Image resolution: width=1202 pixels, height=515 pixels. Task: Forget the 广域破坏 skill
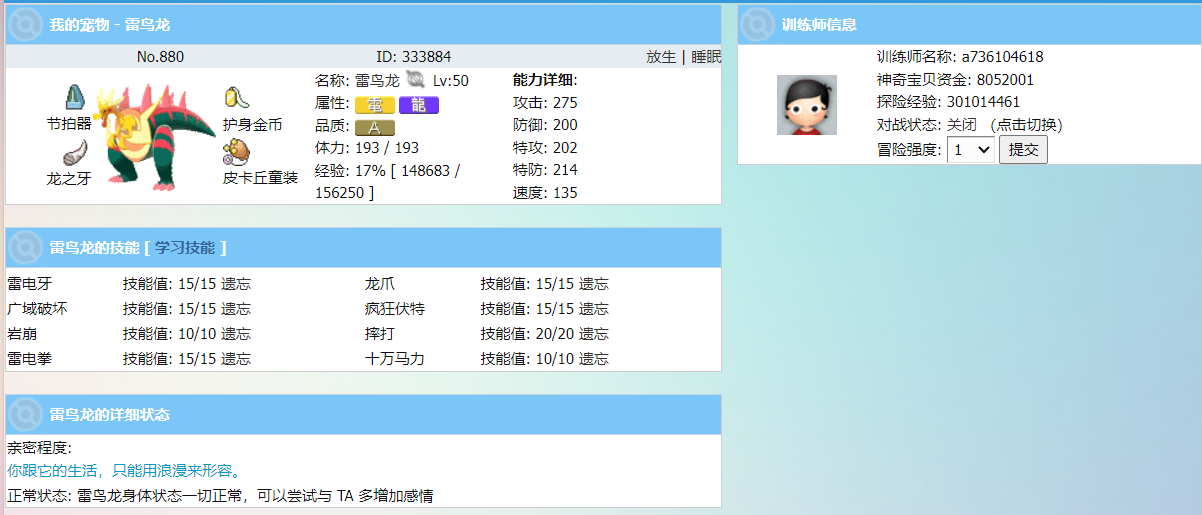(x=236, y=309)
